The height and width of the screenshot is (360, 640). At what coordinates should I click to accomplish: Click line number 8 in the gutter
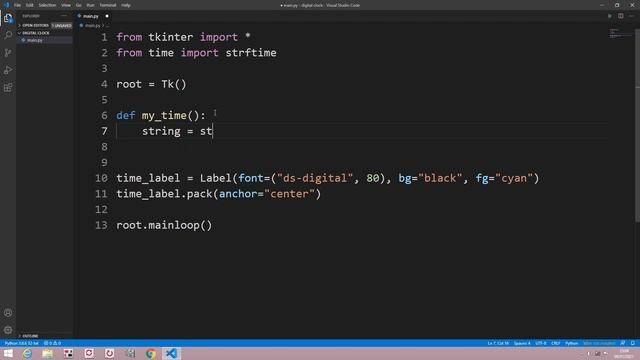[x=104, y=147]
